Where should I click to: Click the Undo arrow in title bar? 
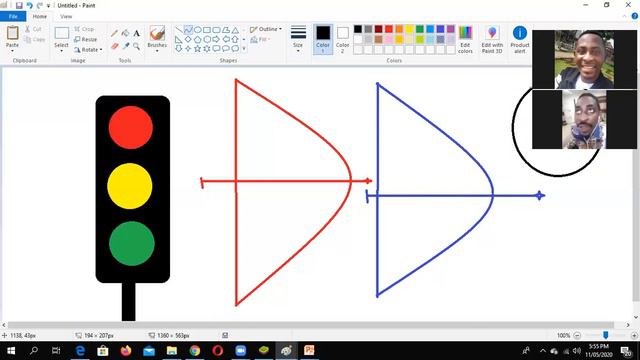click(x=29, y=6)
